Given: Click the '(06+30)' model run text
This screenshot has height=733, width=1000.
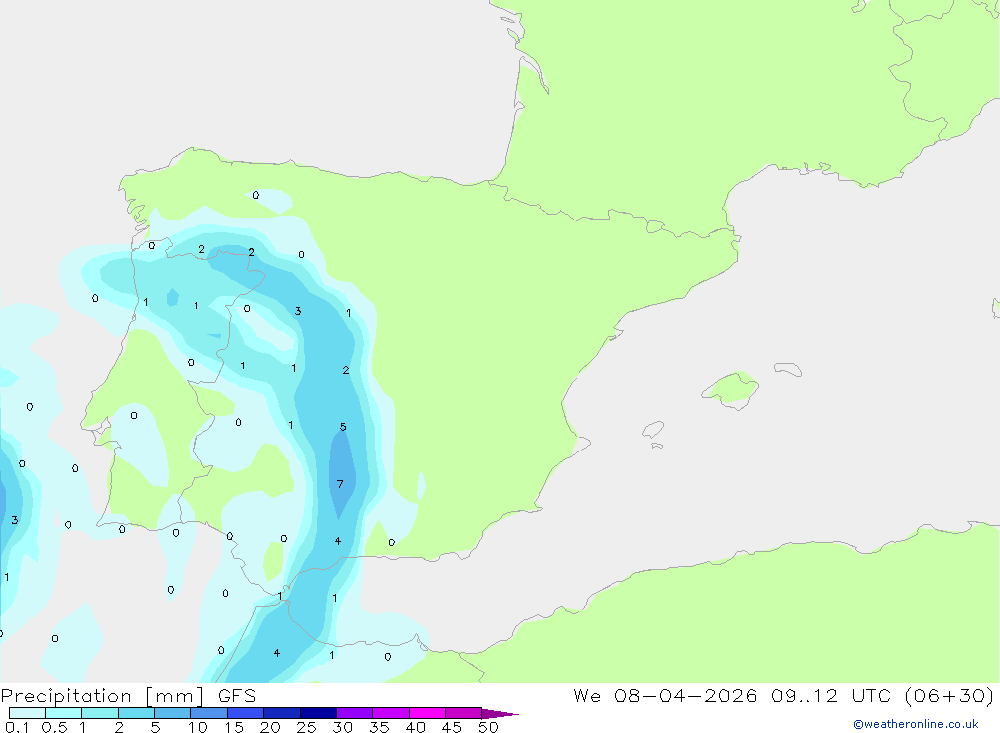Looking at the screenshot, I should pyautogui.click(x=949, y=695).
